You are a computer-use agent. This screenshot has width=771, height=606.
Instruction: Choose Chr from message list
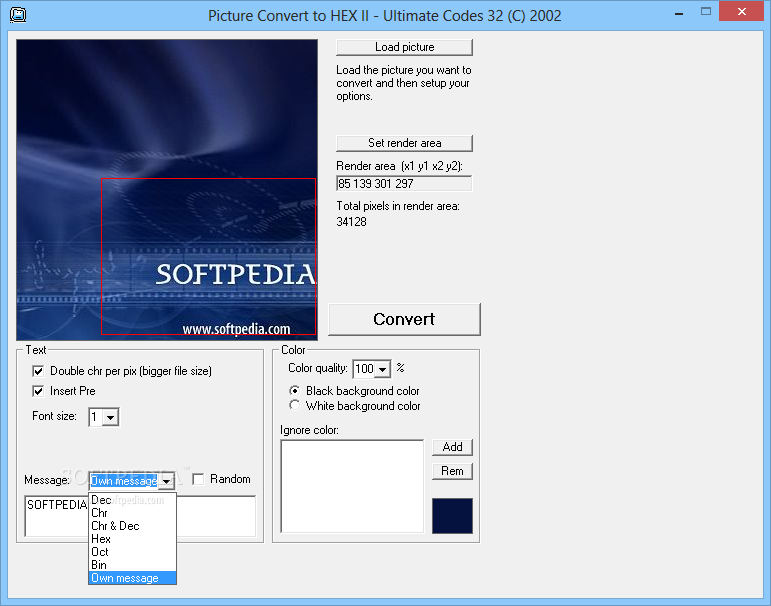pyautogui.click(x=132, y=513)
